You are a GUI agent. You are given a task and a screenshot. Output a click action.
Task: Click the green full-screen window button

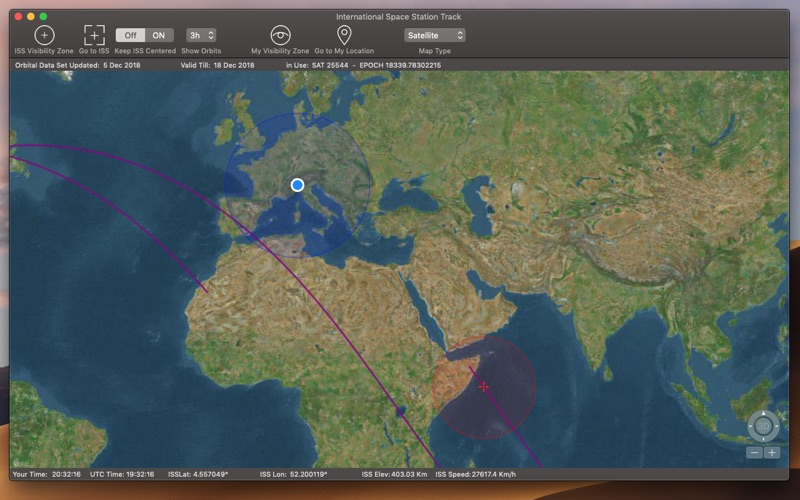tap(43, 17)
